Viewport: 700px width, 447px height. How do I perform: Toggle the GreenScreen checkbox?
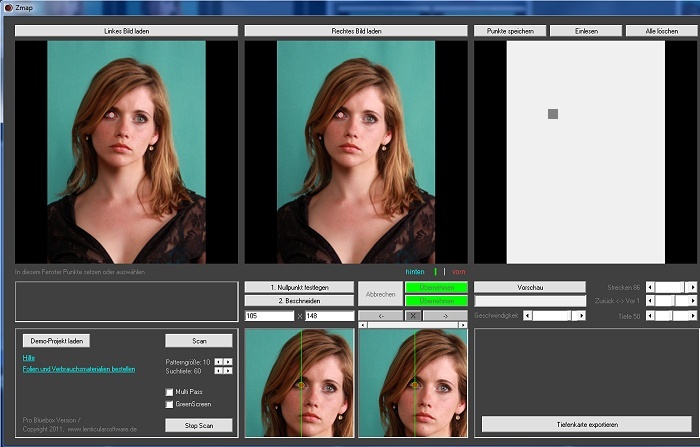point(169,404)
